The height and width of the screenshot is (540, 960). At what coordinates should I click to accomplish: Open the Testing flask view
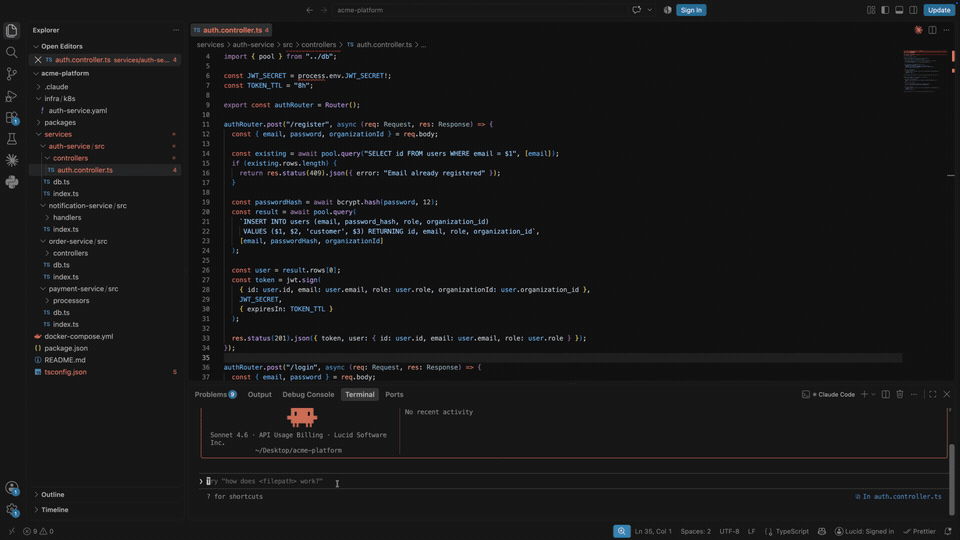[x=12, y=139]
